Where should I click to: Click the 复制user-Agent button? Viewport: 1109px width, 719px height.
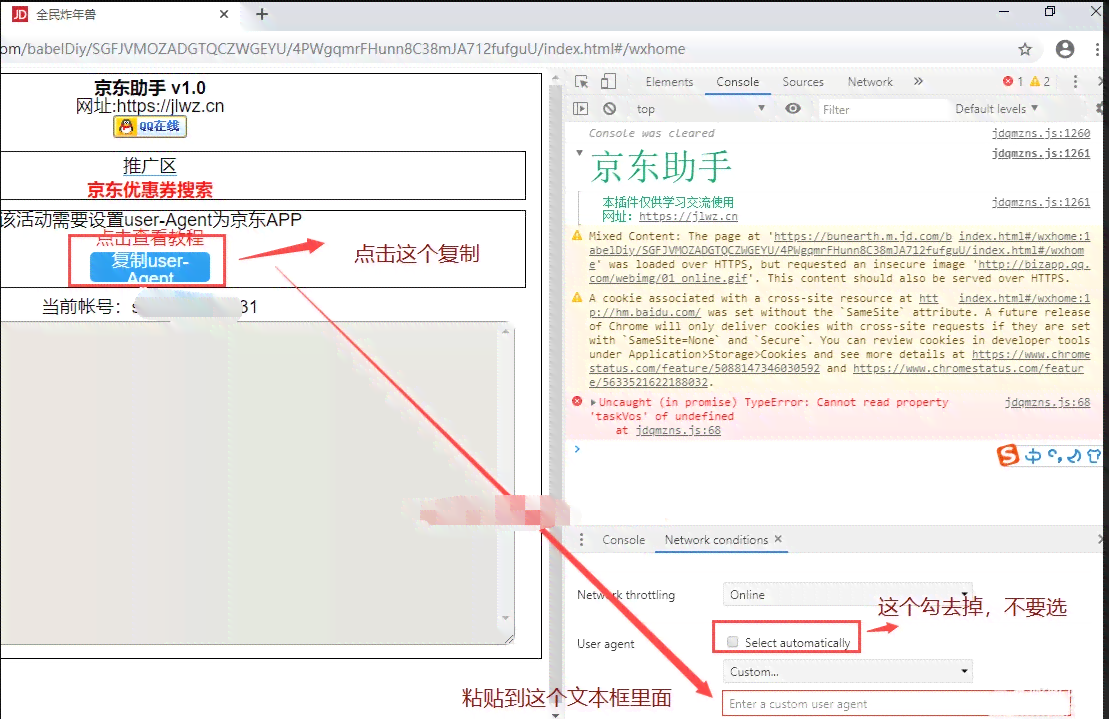[150, 267]
